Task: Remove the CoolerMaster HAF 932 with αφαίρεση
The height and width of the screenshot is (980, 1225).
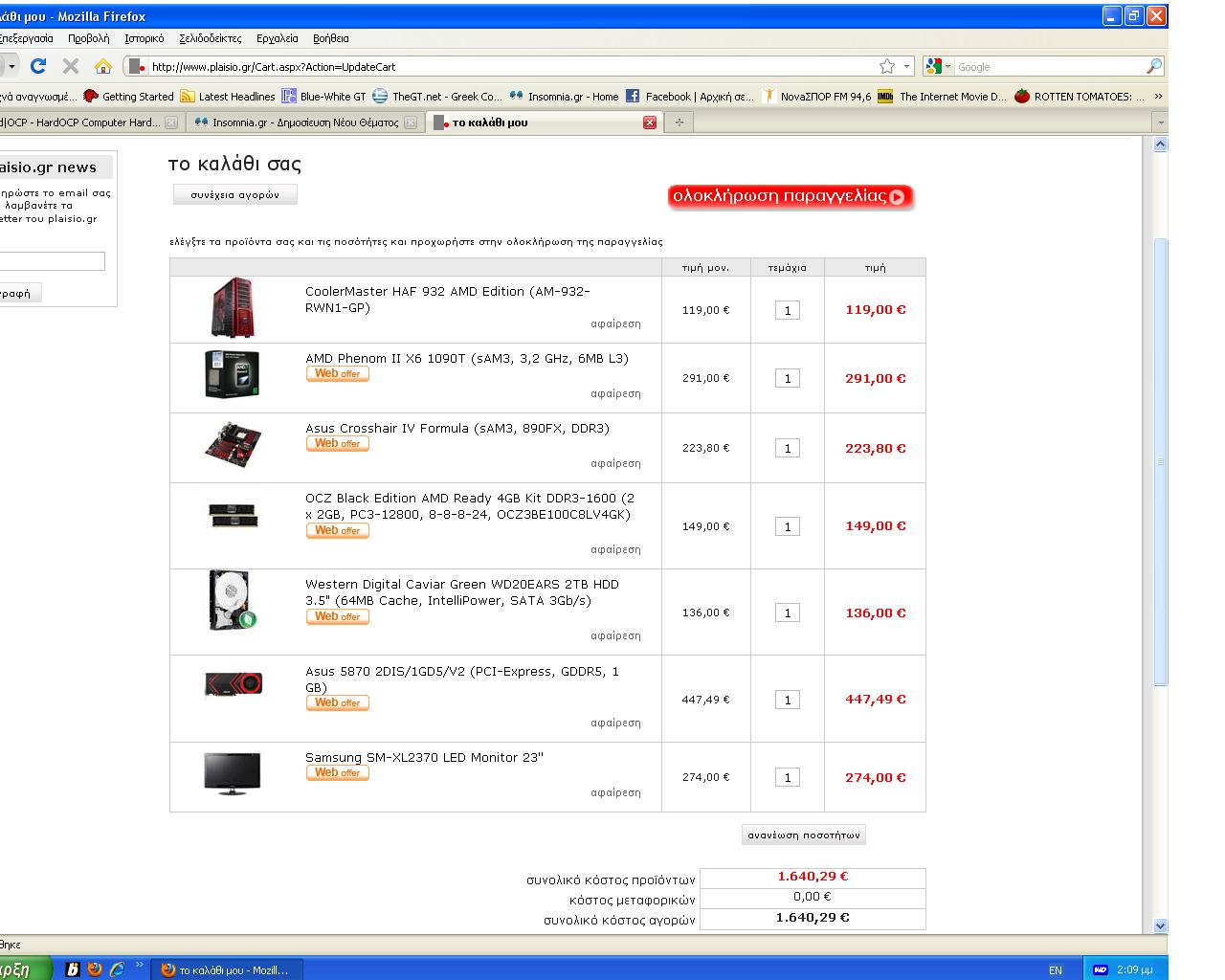Action: 615,323
